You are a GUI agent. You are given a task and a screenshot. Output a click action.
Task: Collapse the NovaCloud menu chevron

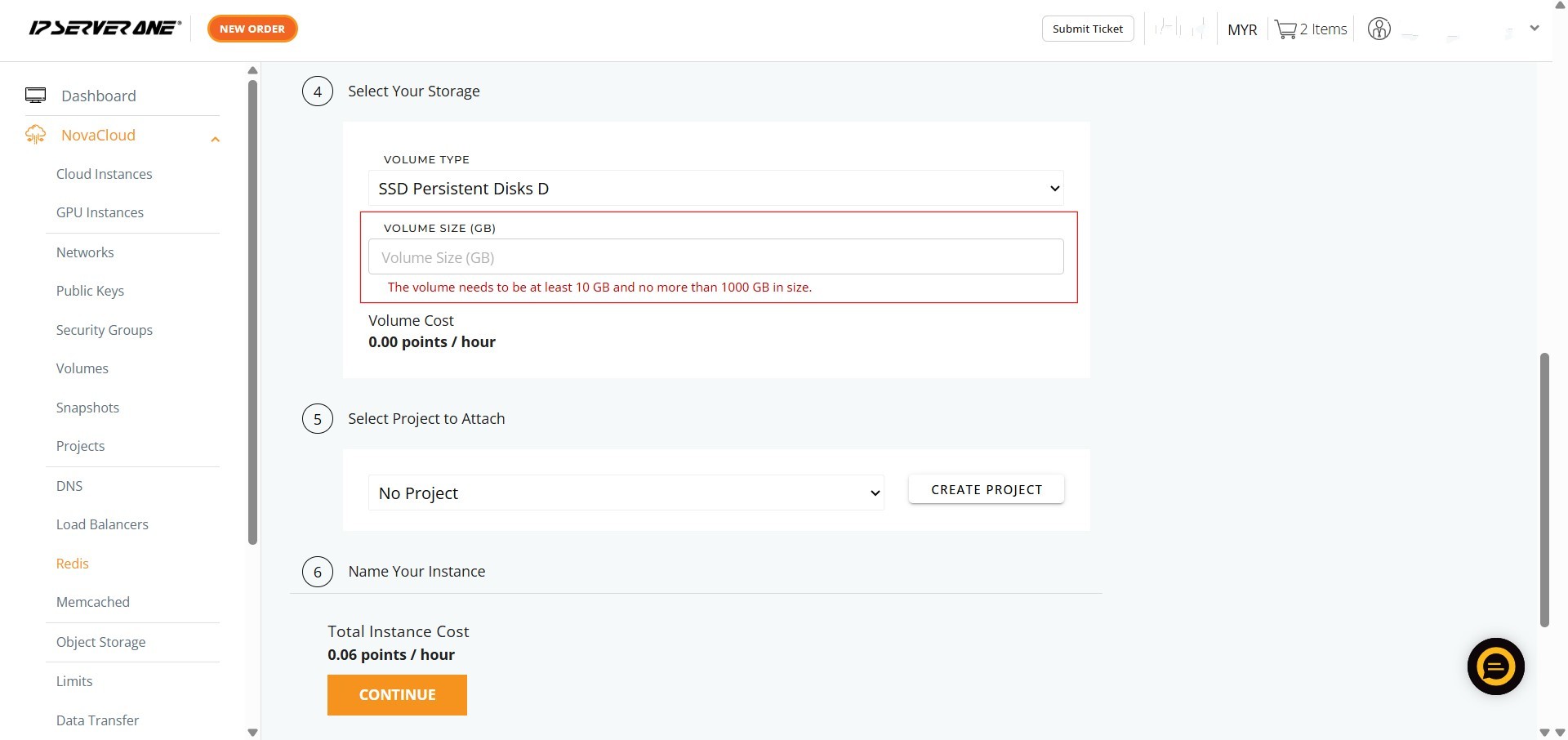point(215,139)
